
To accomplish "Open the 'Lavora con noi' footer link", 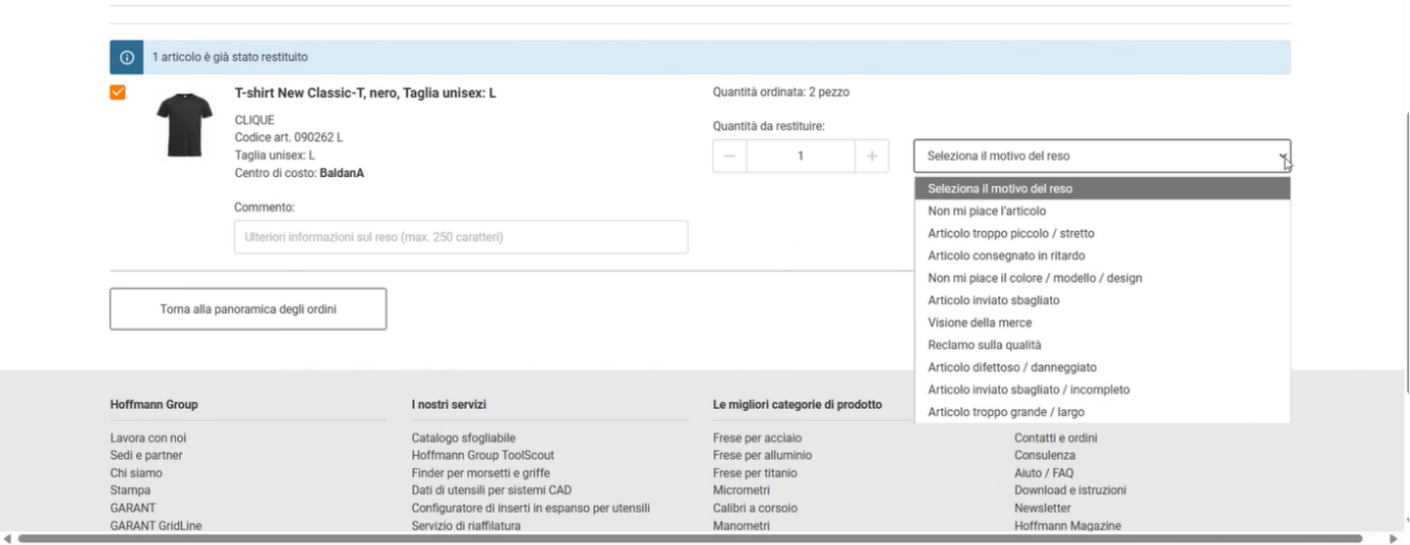I will click(148, 438).
